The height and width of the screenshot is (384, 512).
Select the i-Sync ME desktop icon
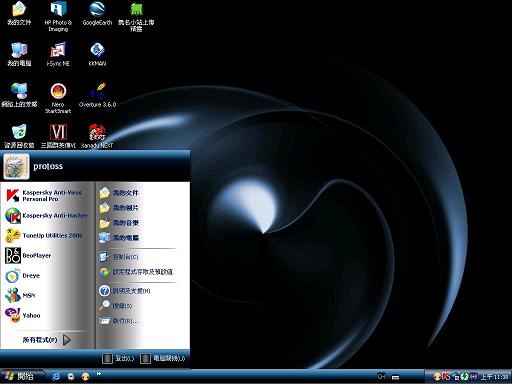click(x=58, y=54)
